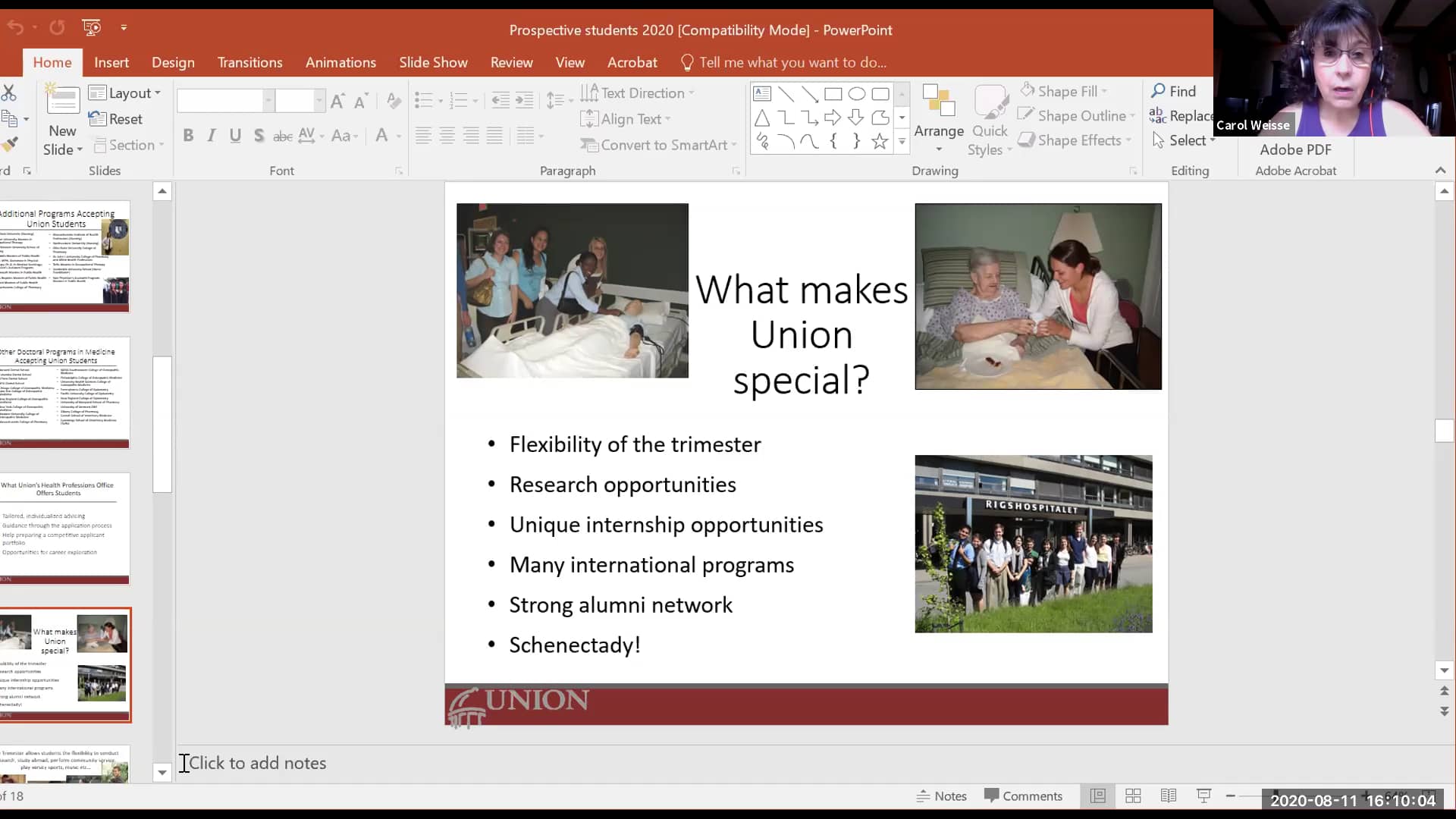Open the font name combo box
Image resolution: width=1456 pixels, height=819 pixels.
click(225, 100)
